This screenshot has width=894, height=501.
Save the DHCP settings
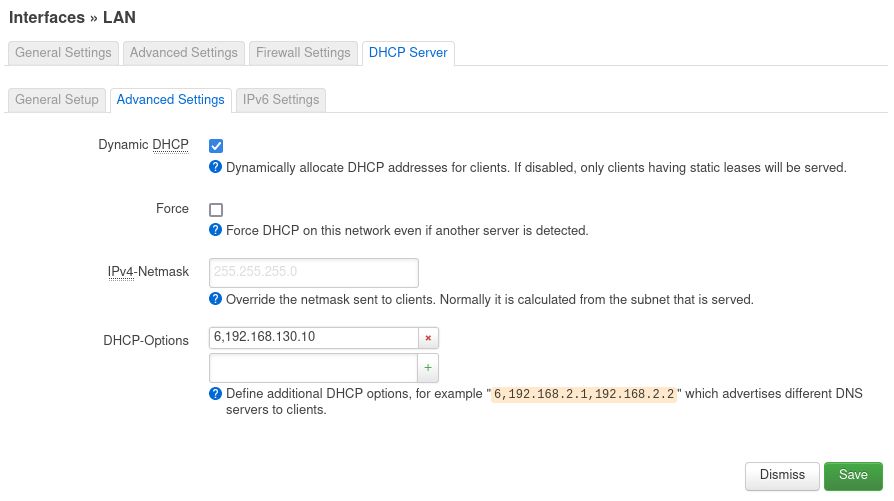point(853,476)
